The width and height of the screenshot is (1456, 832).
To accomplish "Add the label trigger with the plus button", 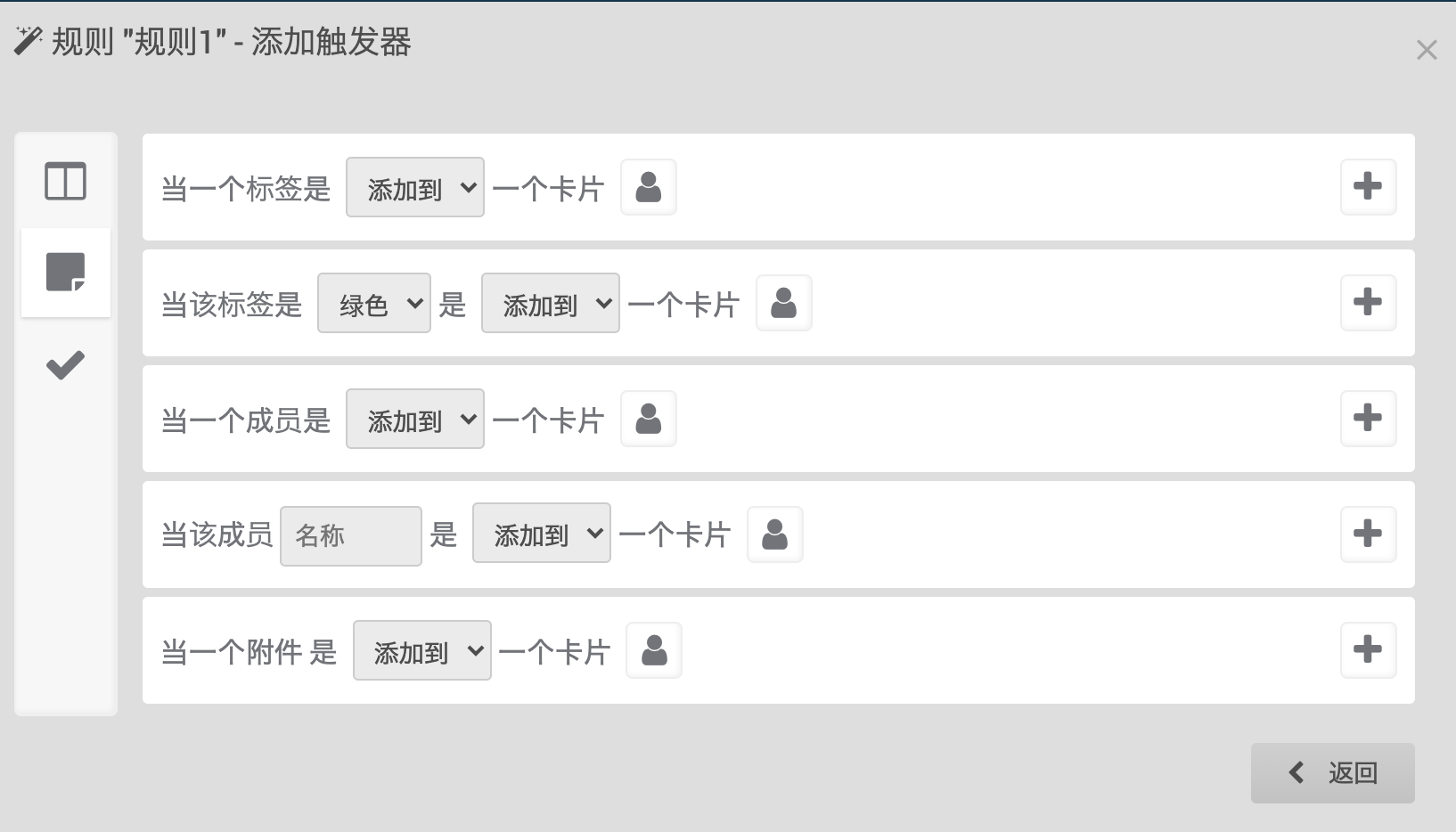I will pyautogui.click(x=1368, y=187).
